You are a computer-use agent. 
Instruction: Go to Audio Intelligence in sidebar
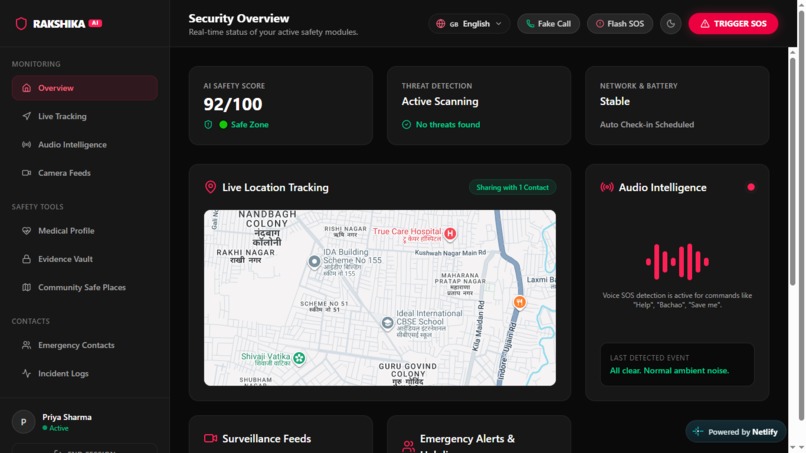coord(85,144)
